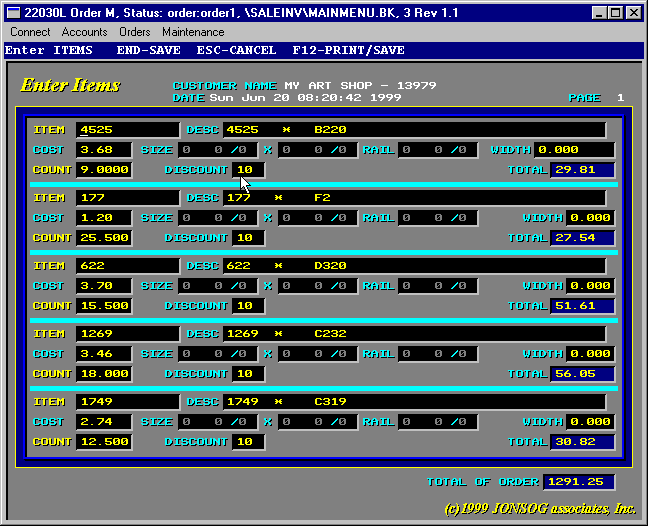Click the DISCOUNT field for item 4525
Screen dimensions: 648x526
[x=248, y=170]
